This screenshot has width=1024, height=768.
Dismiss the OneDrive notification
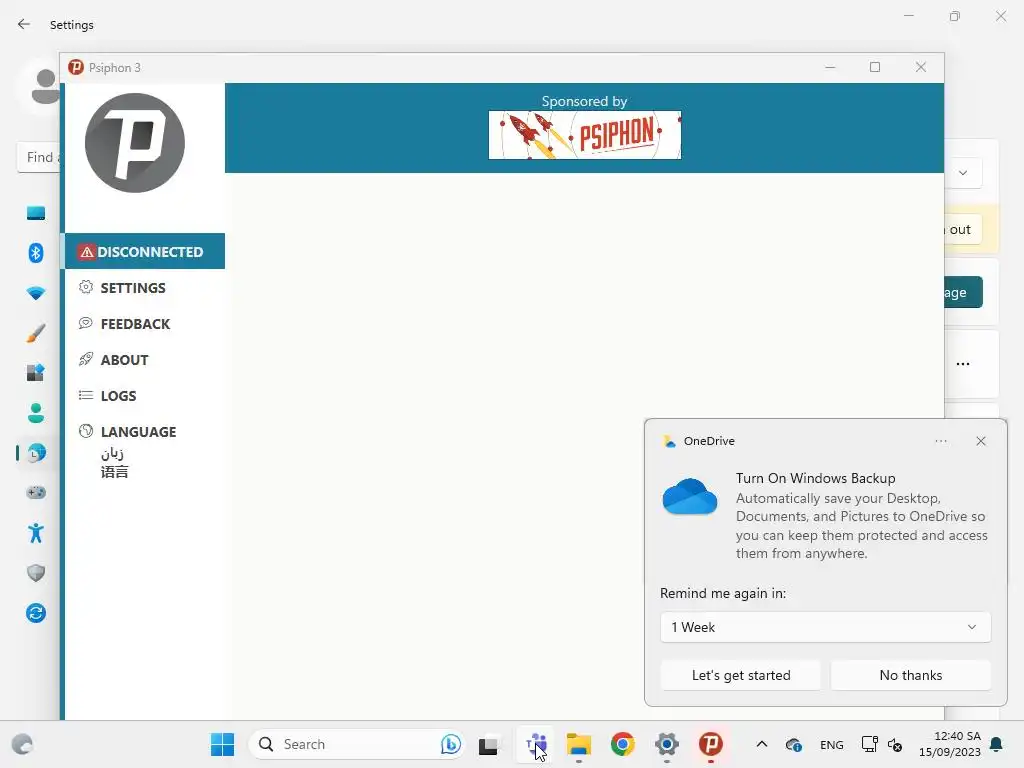[981, 441]
